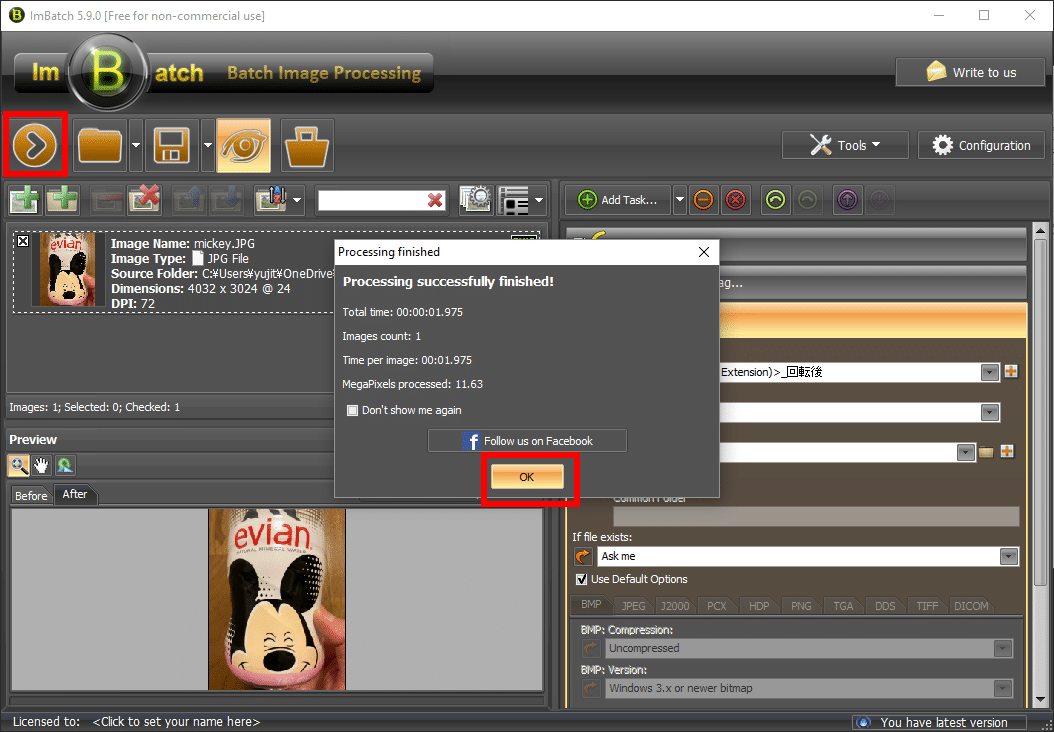Click the image list search field
The width and height of the screenshot is (1054, 732).
[x=371, y=200]
